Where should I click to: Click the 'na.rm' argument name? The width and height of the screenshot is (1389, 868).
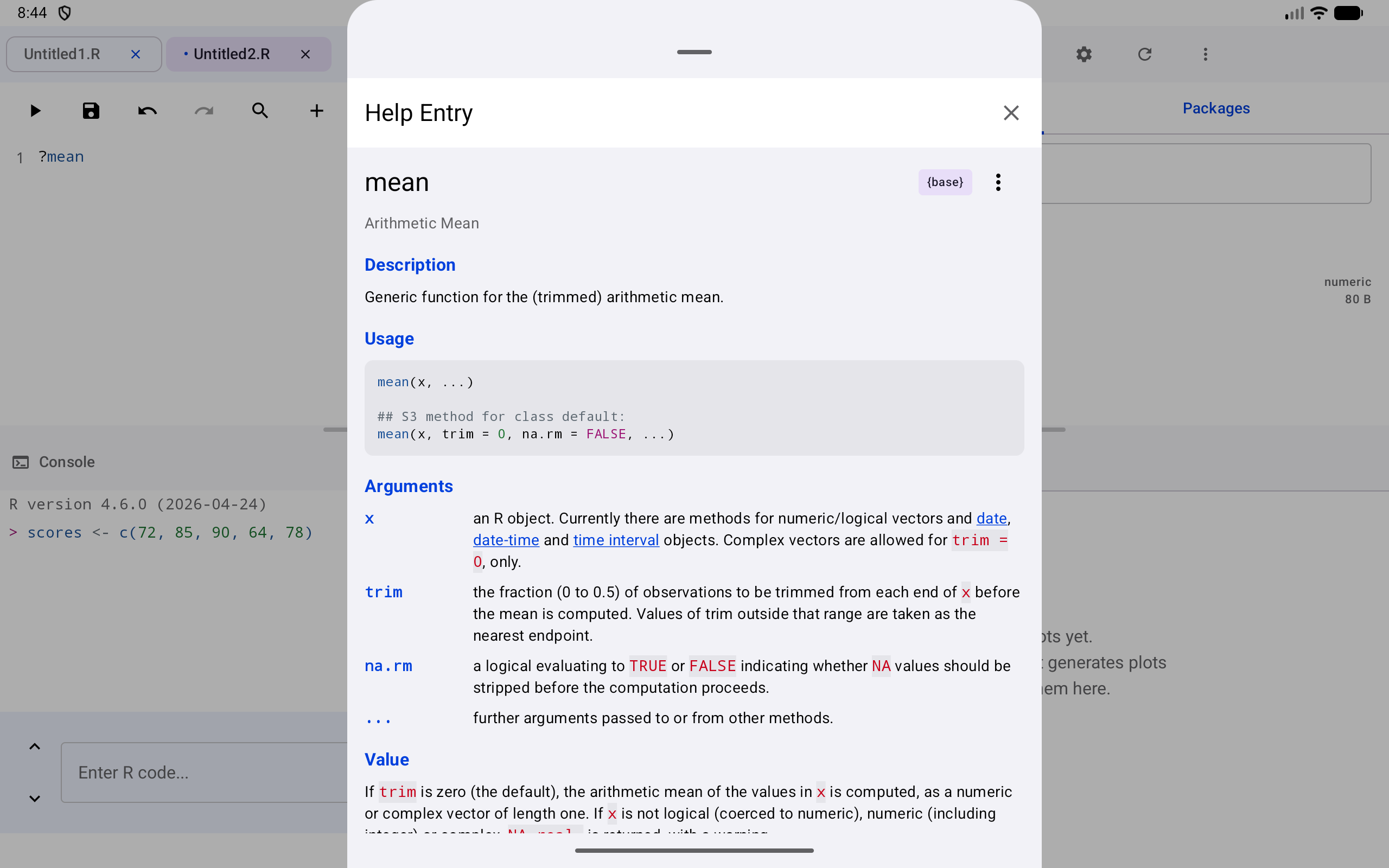pos(388,666)
